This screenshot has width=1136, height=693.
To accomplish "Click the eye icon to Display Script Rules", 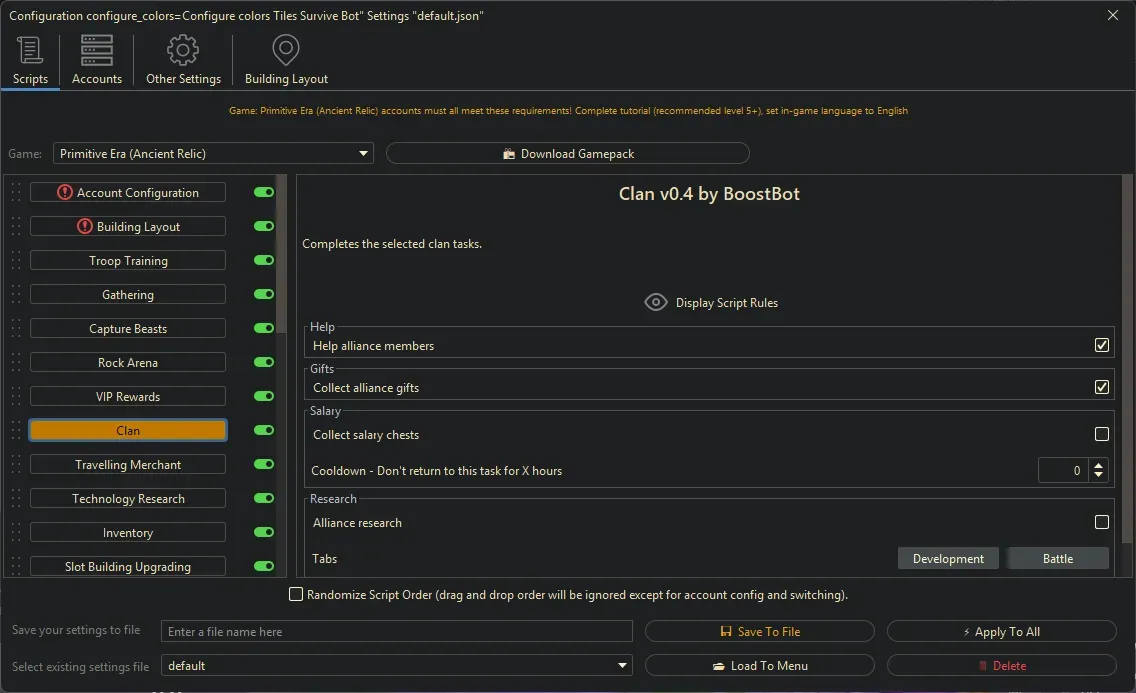I will (x=656, y=301).
